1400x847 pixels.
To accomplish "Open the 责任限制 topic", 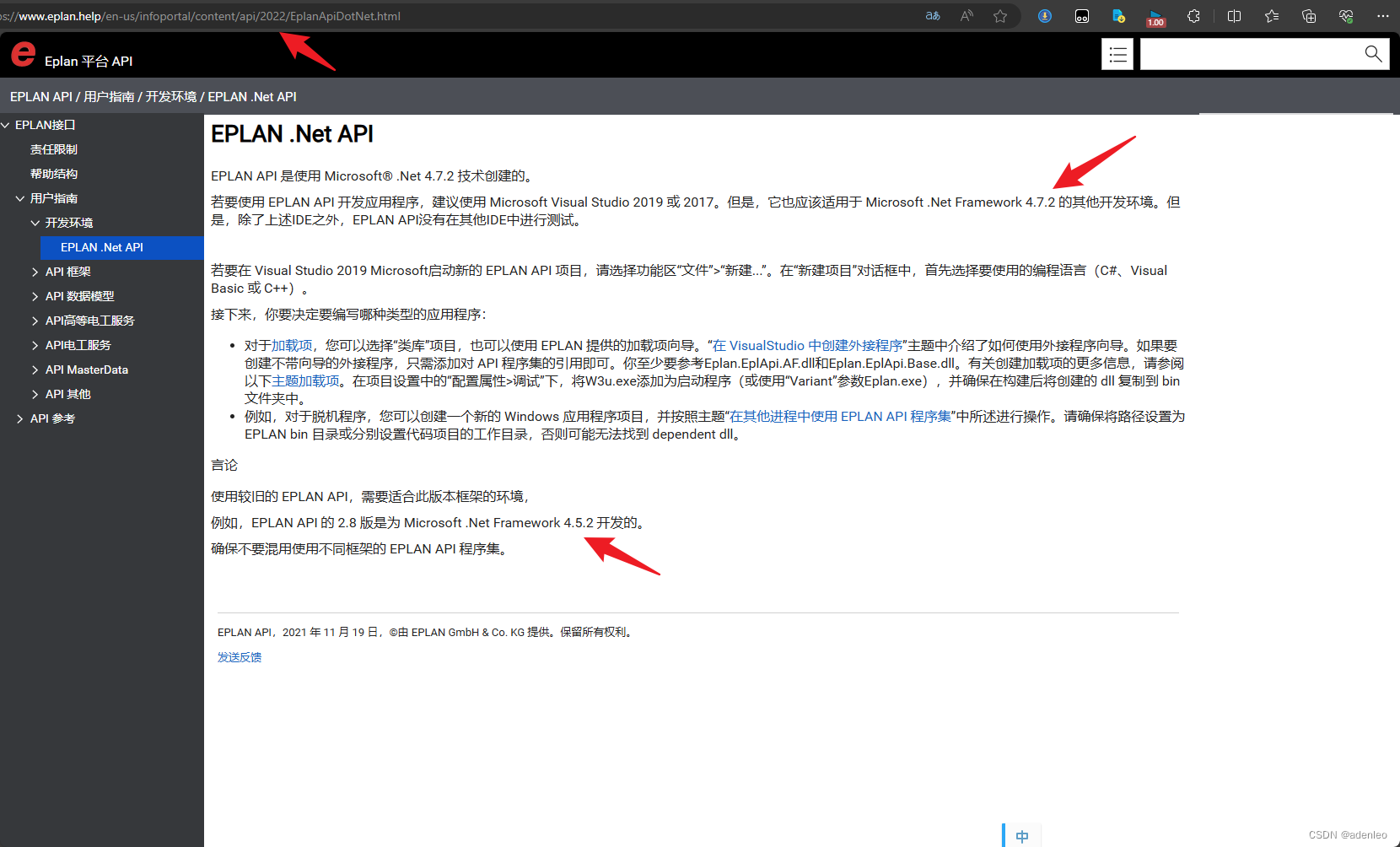I will 54,149.
